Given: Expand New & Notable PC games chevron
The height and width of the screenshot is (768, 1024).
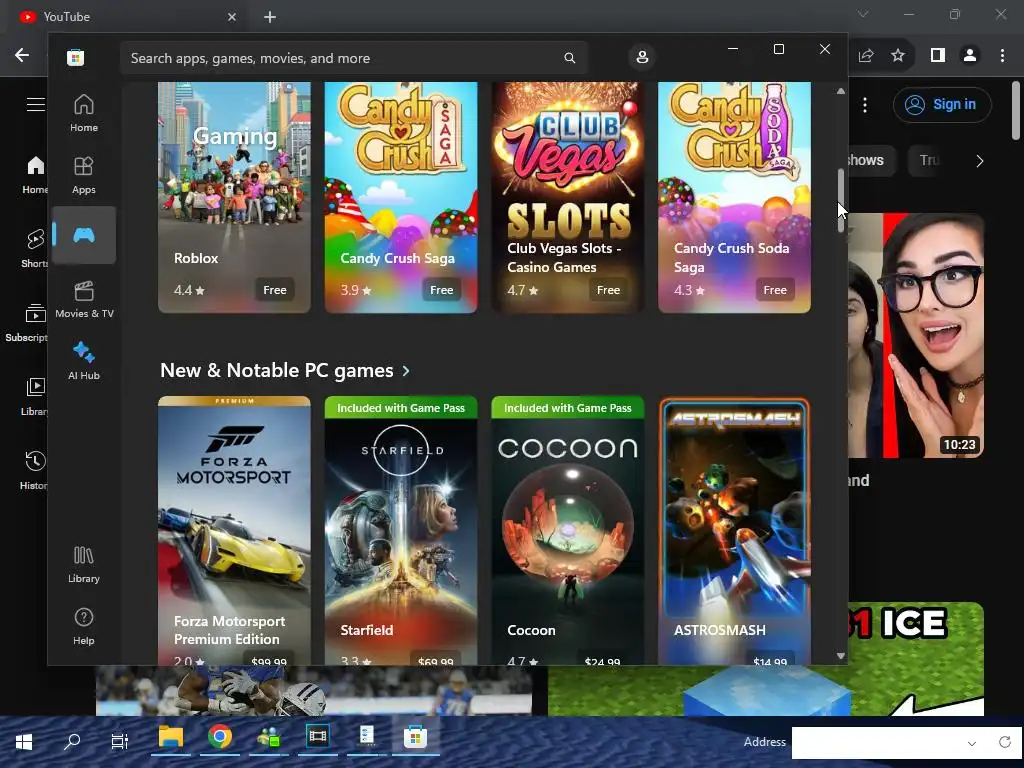Looking at the screenshot, I should tap(406, 371).
